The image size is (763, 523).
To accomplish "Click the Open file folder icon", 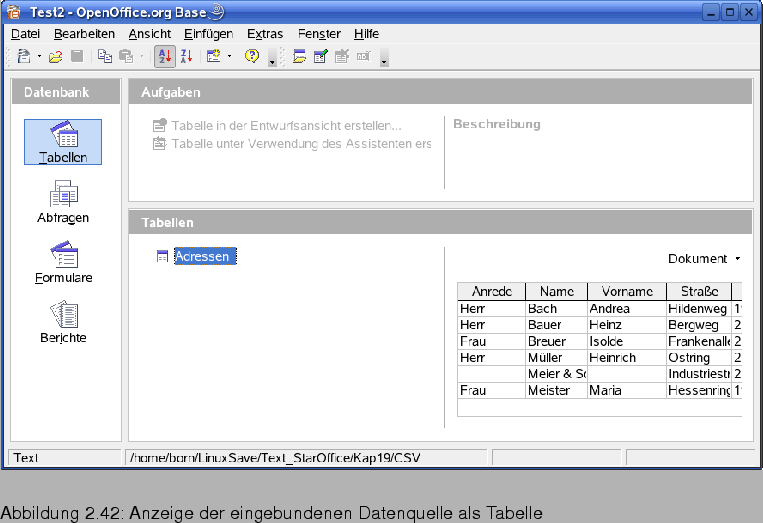I will (55, 57).
